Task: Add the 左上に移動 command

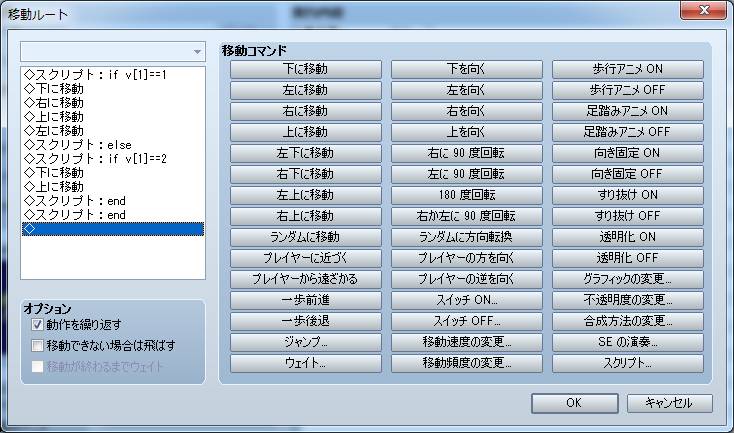Action: click(x=306, y=195)
